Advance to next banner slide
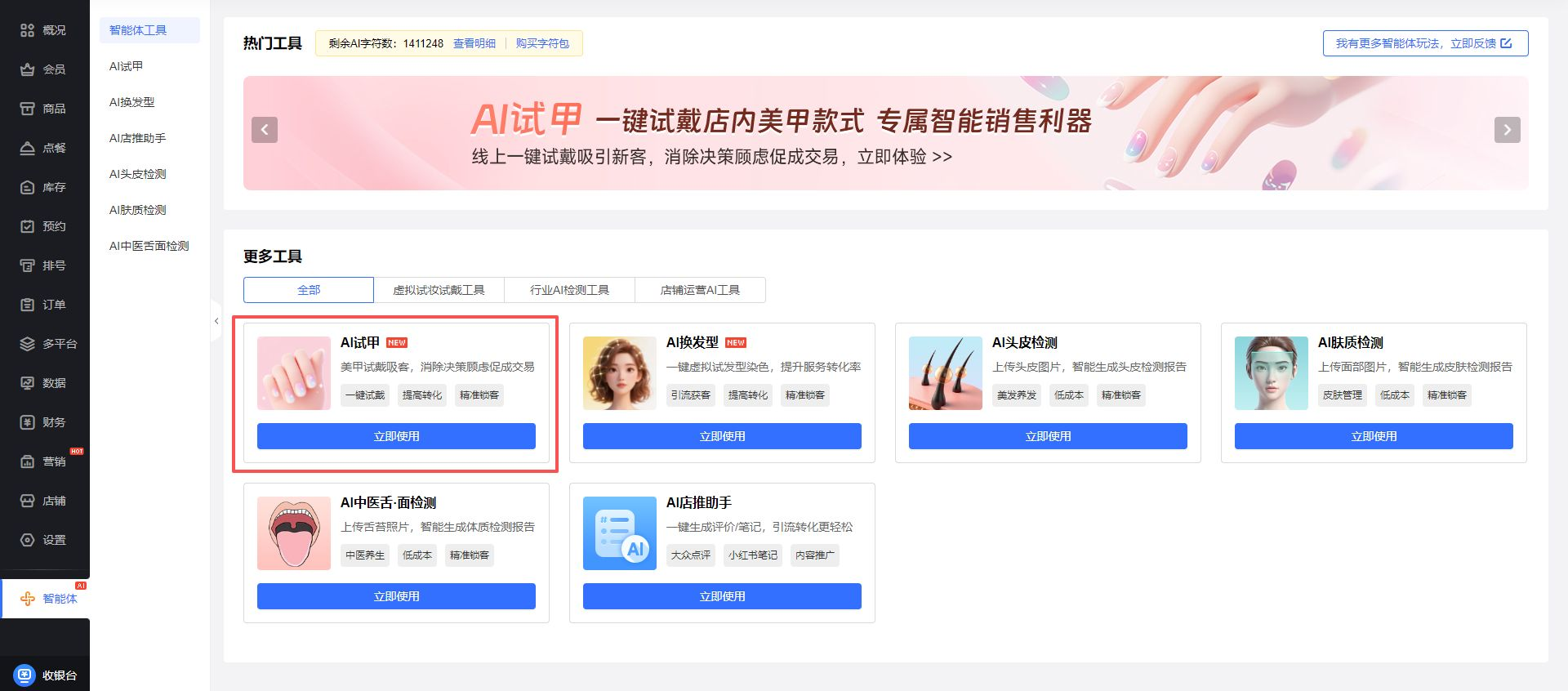The image size is (1568, 691). [x=1507, y=130]
